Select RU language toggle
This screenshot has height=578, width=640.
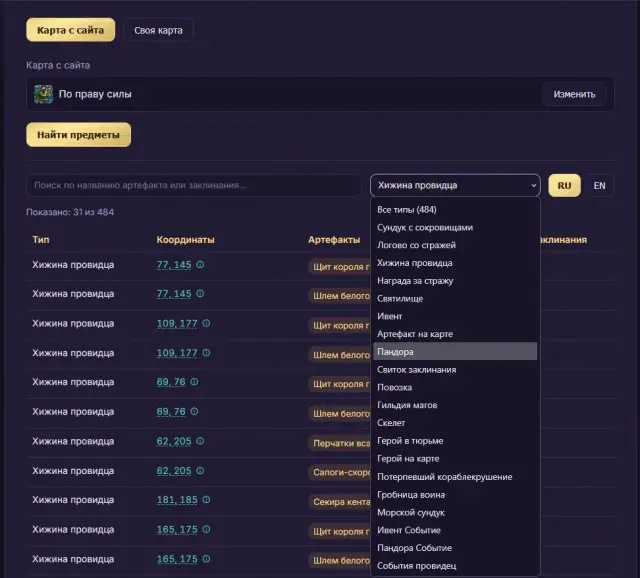coord(564,186)
